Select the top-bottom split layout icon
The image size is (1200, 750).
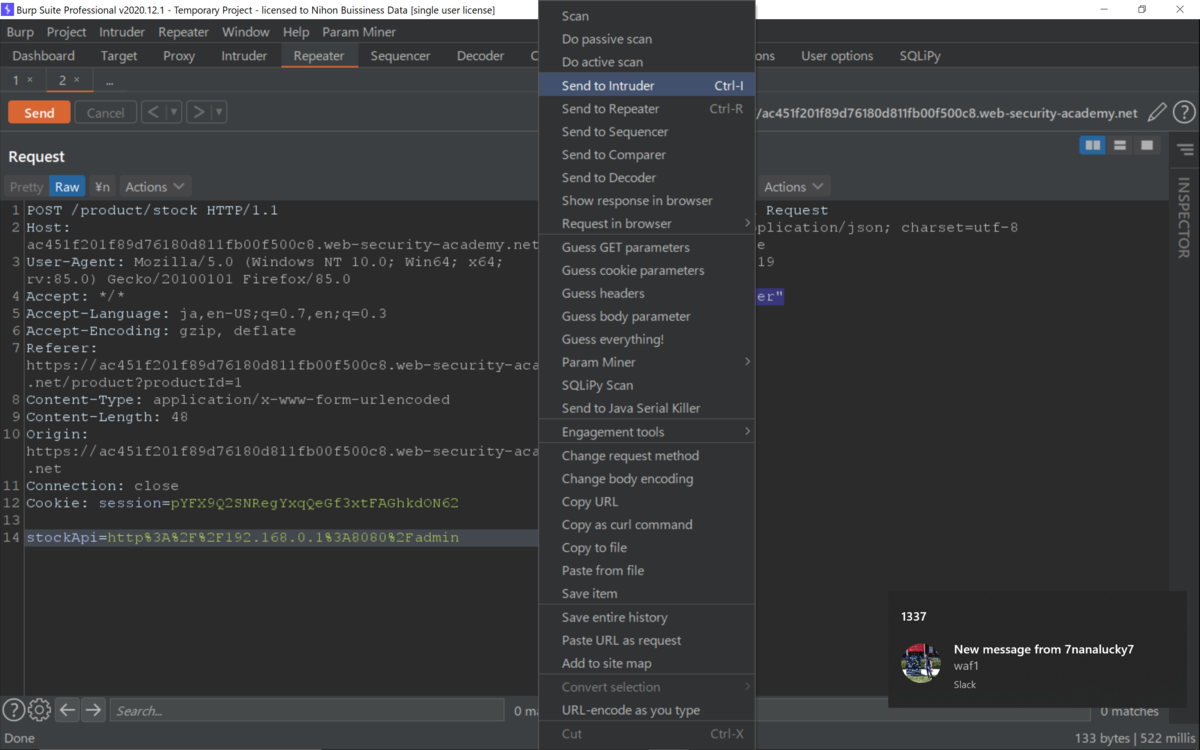click(x=1120, y=146)
